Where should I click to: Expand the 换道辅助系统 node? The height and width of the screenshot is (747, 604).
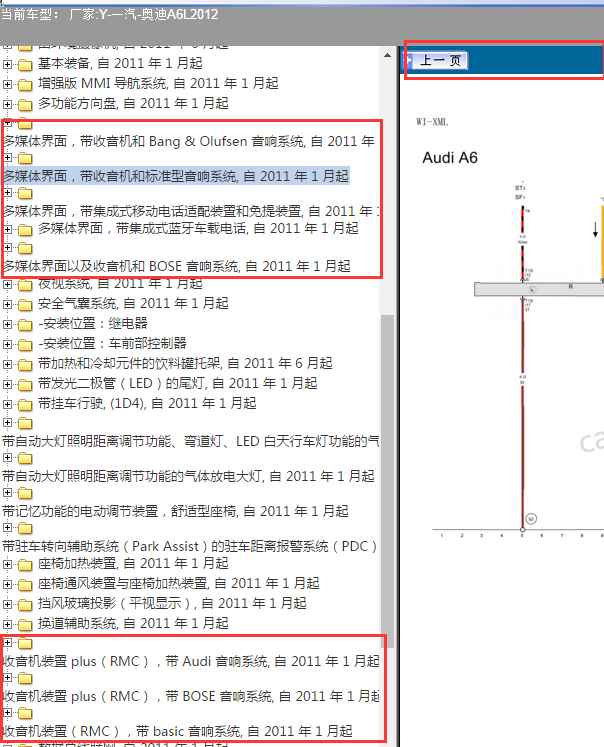click(x=7, y=624)
